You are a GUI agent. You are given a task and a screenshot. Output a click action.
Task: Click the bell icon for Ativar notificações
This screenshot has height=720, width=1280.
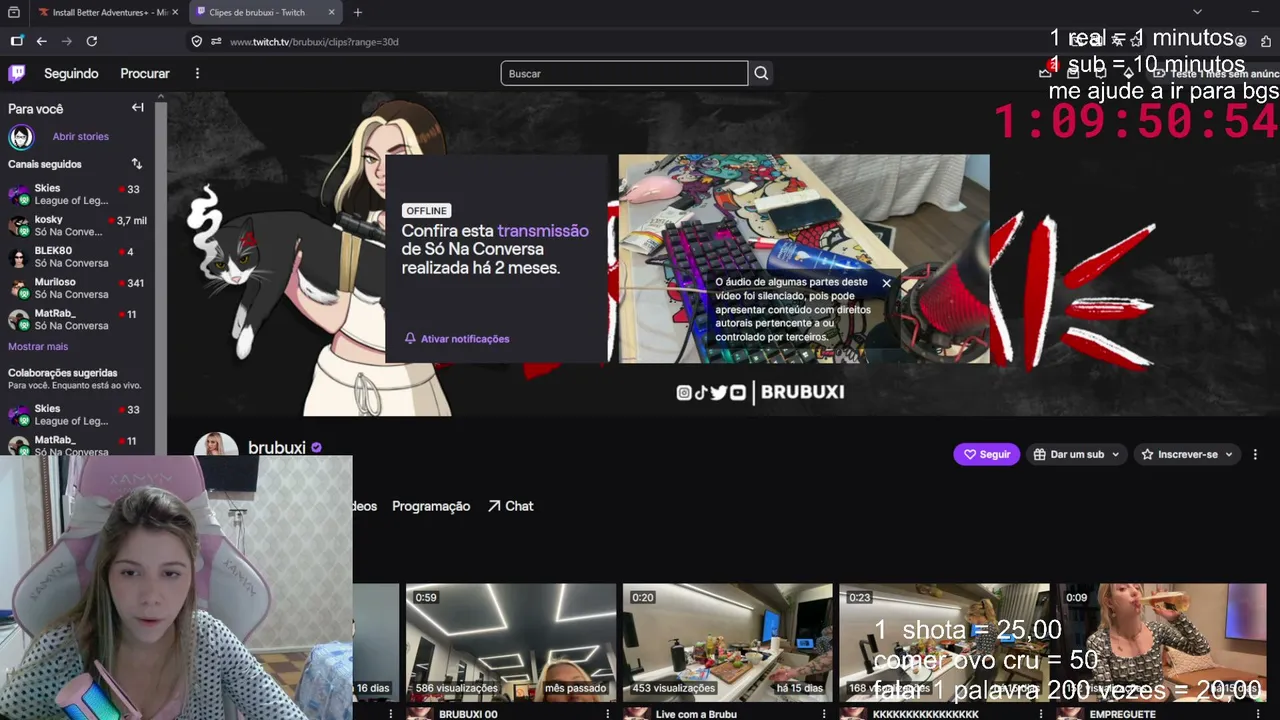point(410,339)
